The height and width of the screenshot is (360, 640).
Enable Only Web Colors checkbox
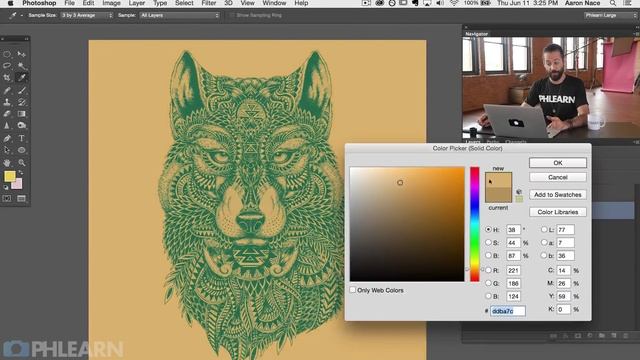click(x=353, y=290)
